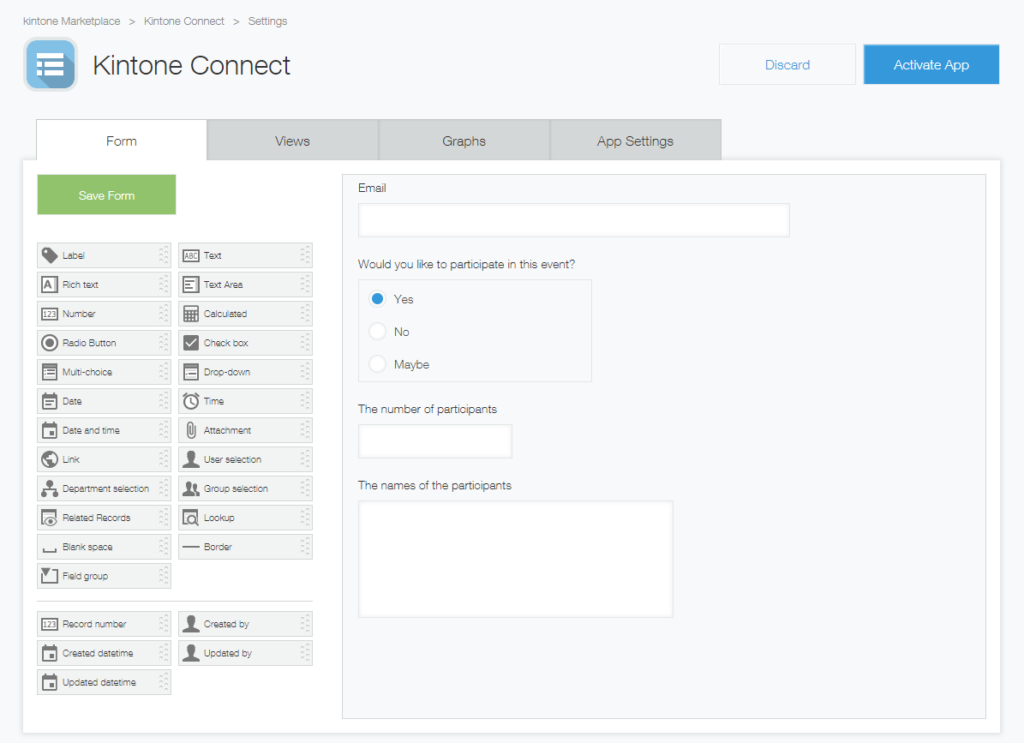Click the 'Would you like to participate' label
Viewport: 1024px width, 743px height.
(x=466, y=264)
